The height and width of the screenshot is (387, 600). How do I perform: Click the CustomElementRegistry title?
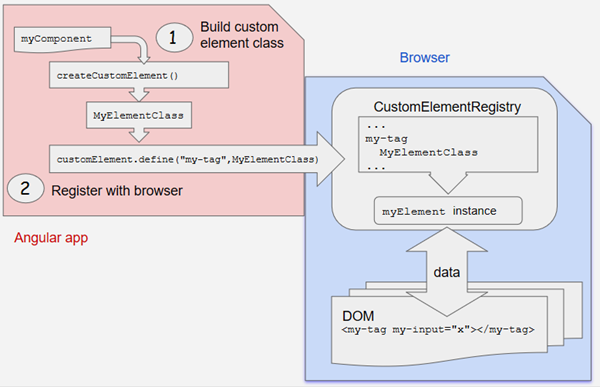447,107
